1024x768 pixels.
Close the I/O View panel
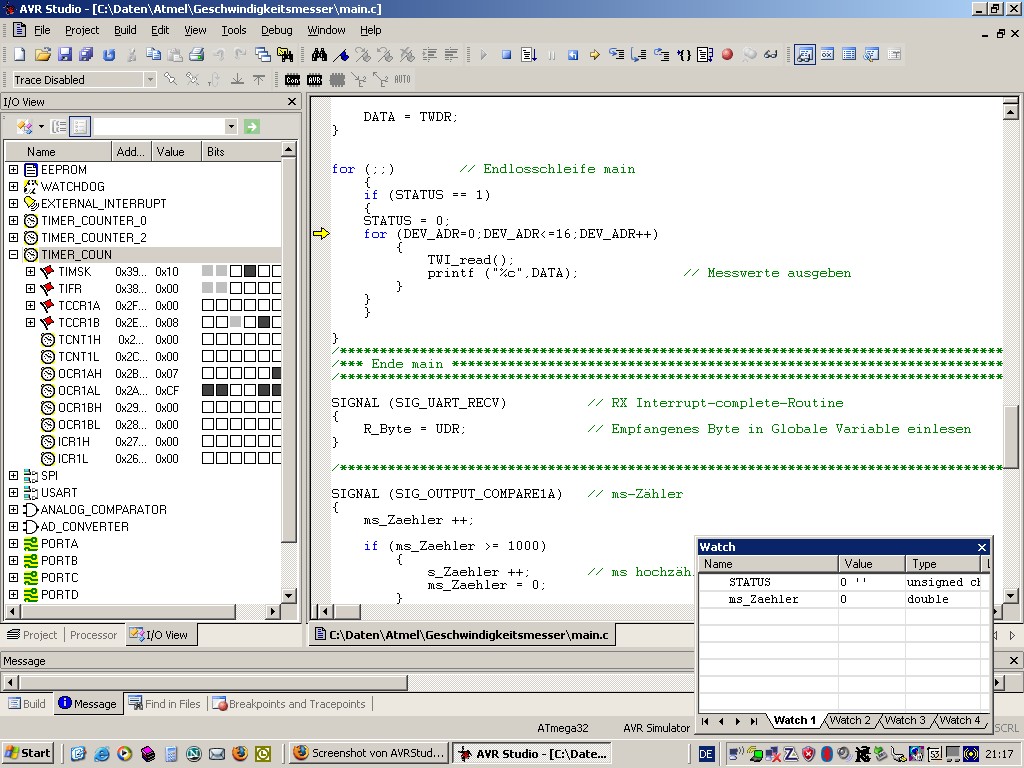click(x=292, y=102)
